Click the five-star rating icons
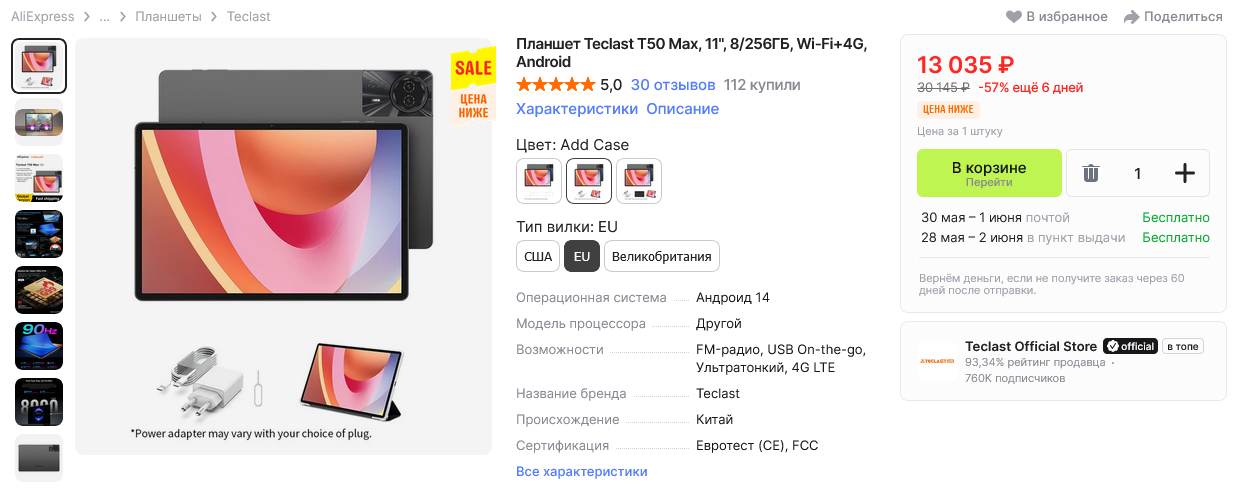The width and height of the screenshot is (1245, 503). pos(555,85)
